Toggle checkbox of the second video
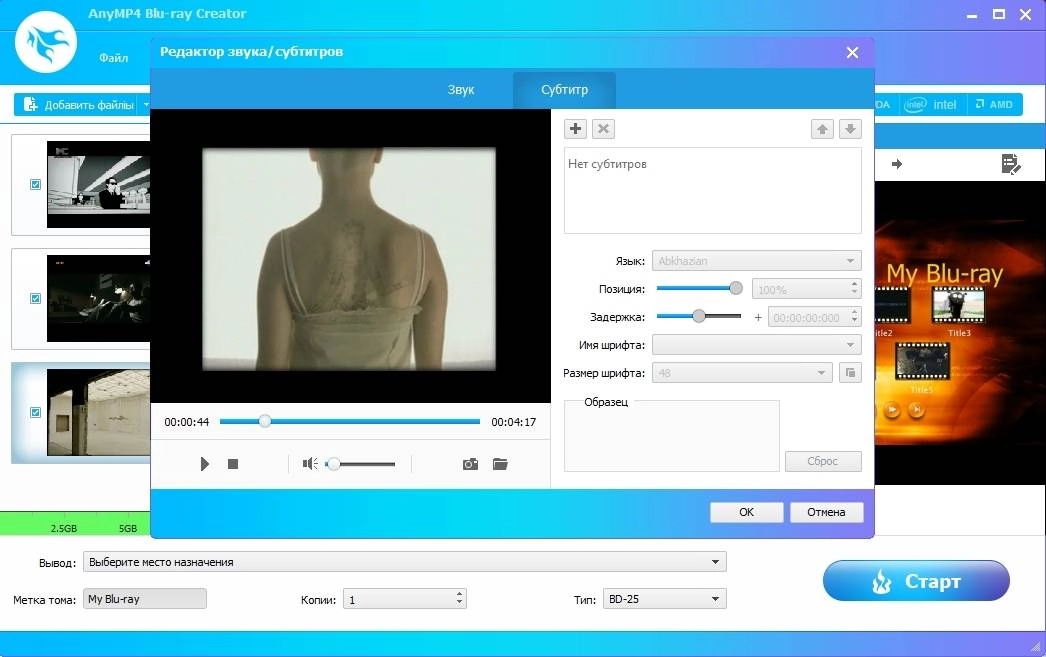The image size is (1046, 657). (x=35, y=299)
